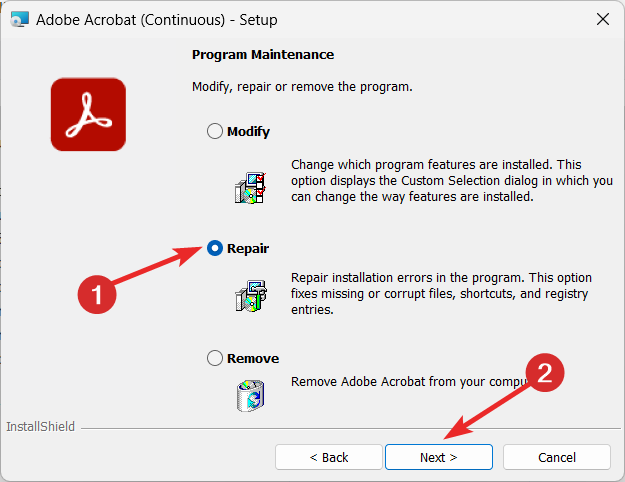Click the bold Repair option label

(x=248, y=248)
